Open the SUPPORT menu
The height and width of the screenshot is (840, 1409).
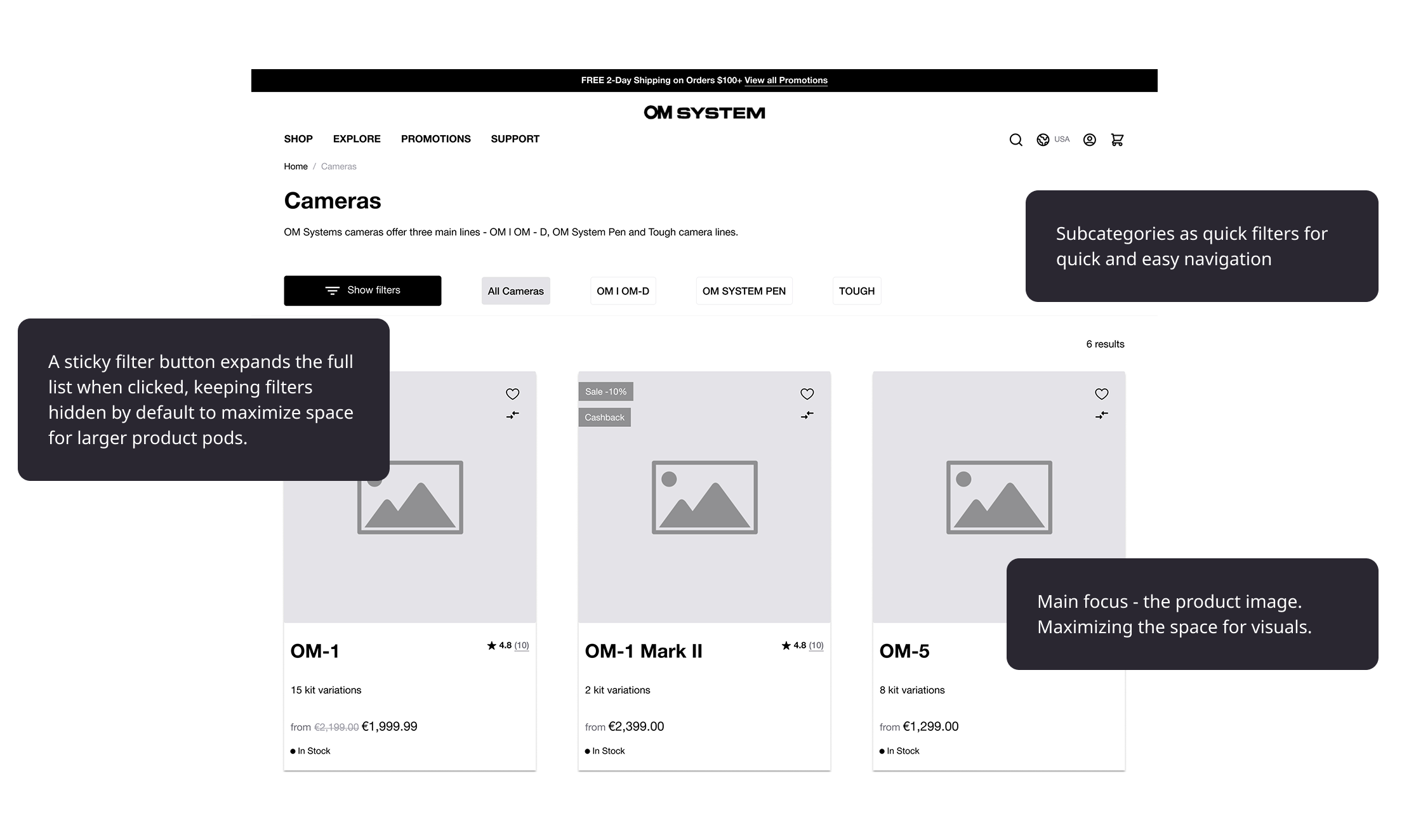click(515, 139)
